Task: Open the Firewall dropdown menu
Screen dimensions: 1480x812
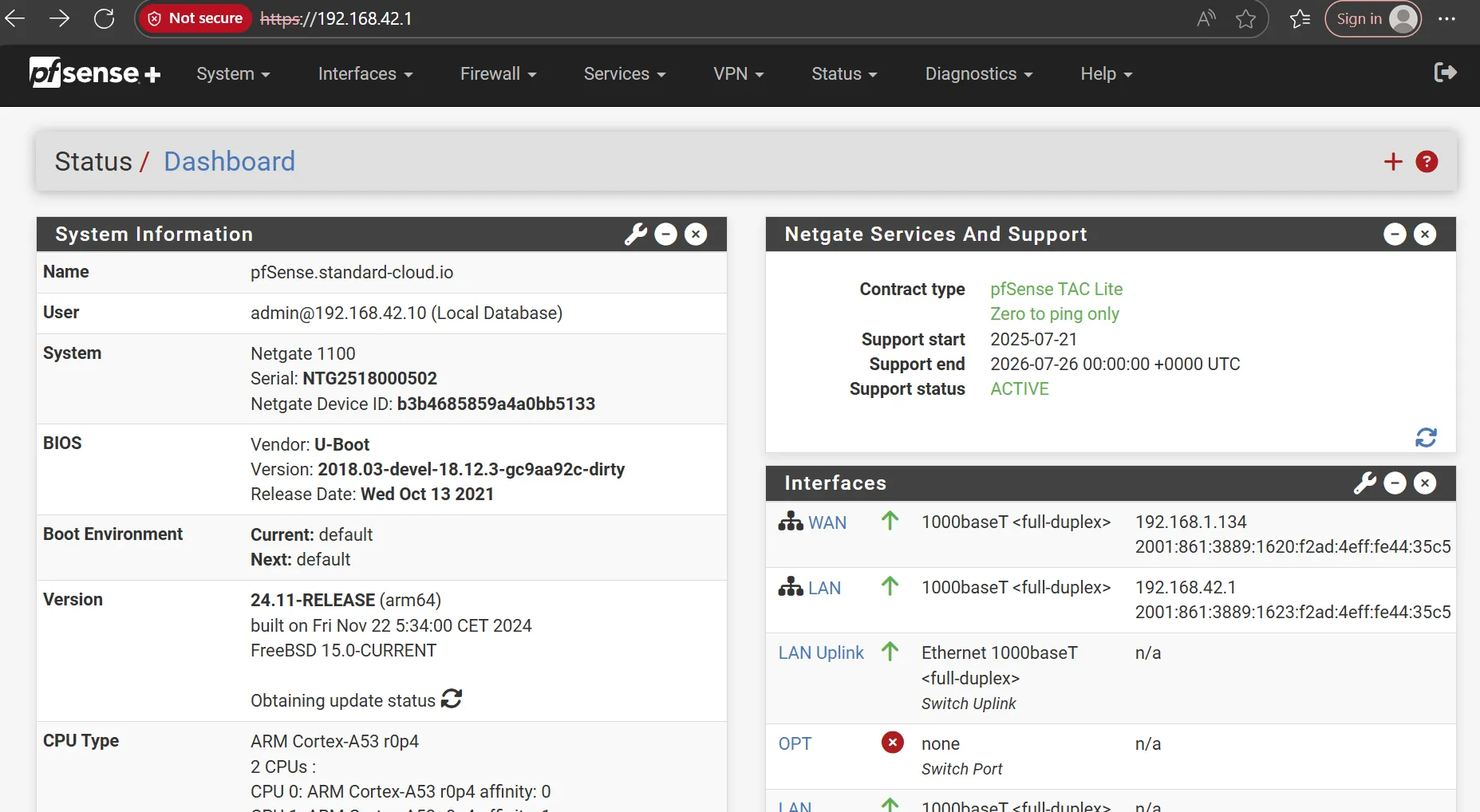Action: 497,73
